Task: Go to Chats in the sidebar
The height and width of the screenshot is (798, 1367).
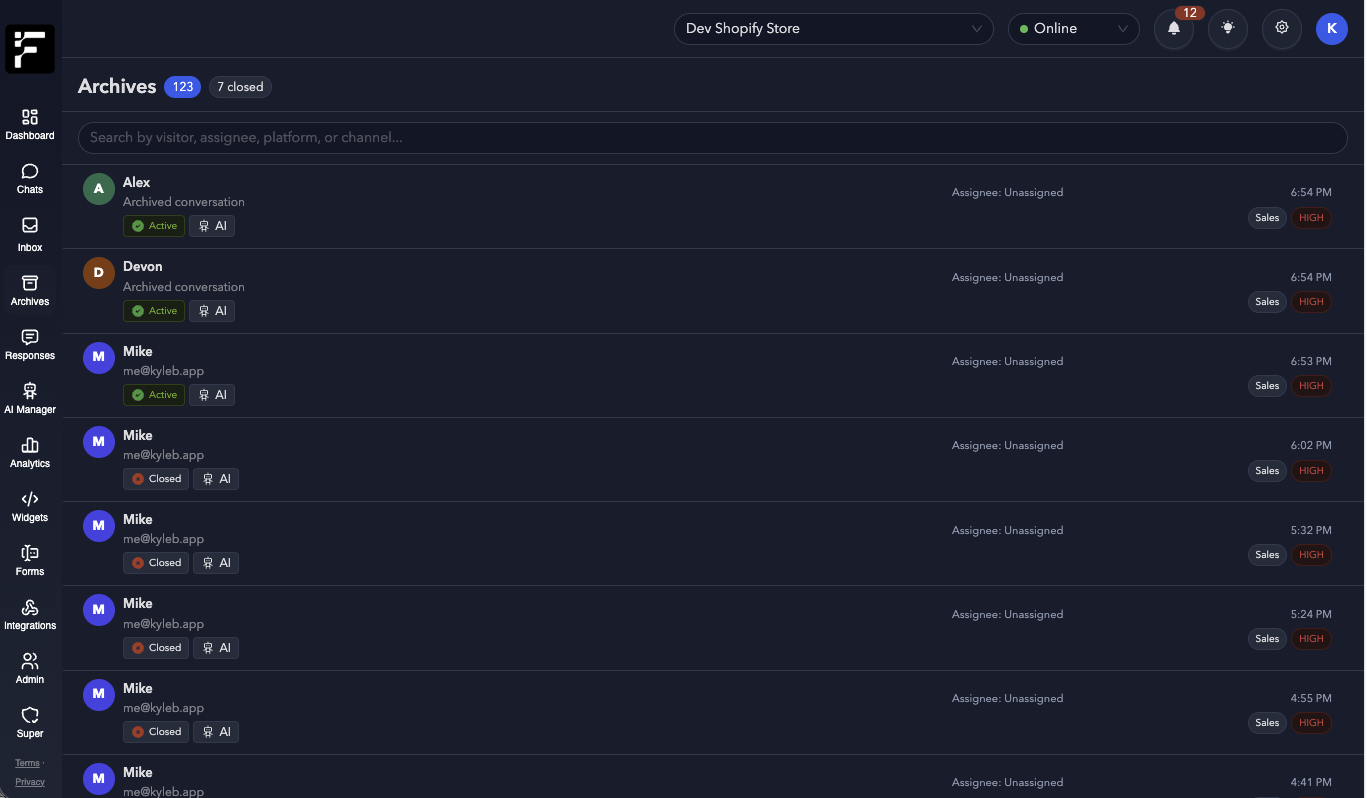Action: pos(30,172)
